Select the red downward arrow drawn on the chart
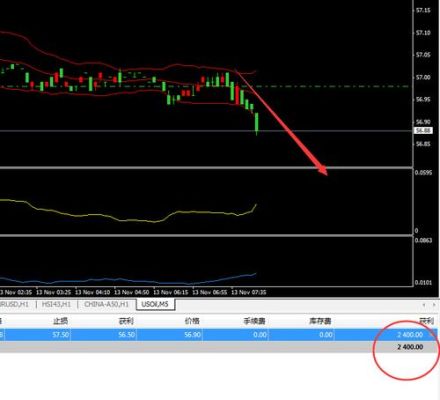The image size is (440, 400). click(x=281, y=122)
